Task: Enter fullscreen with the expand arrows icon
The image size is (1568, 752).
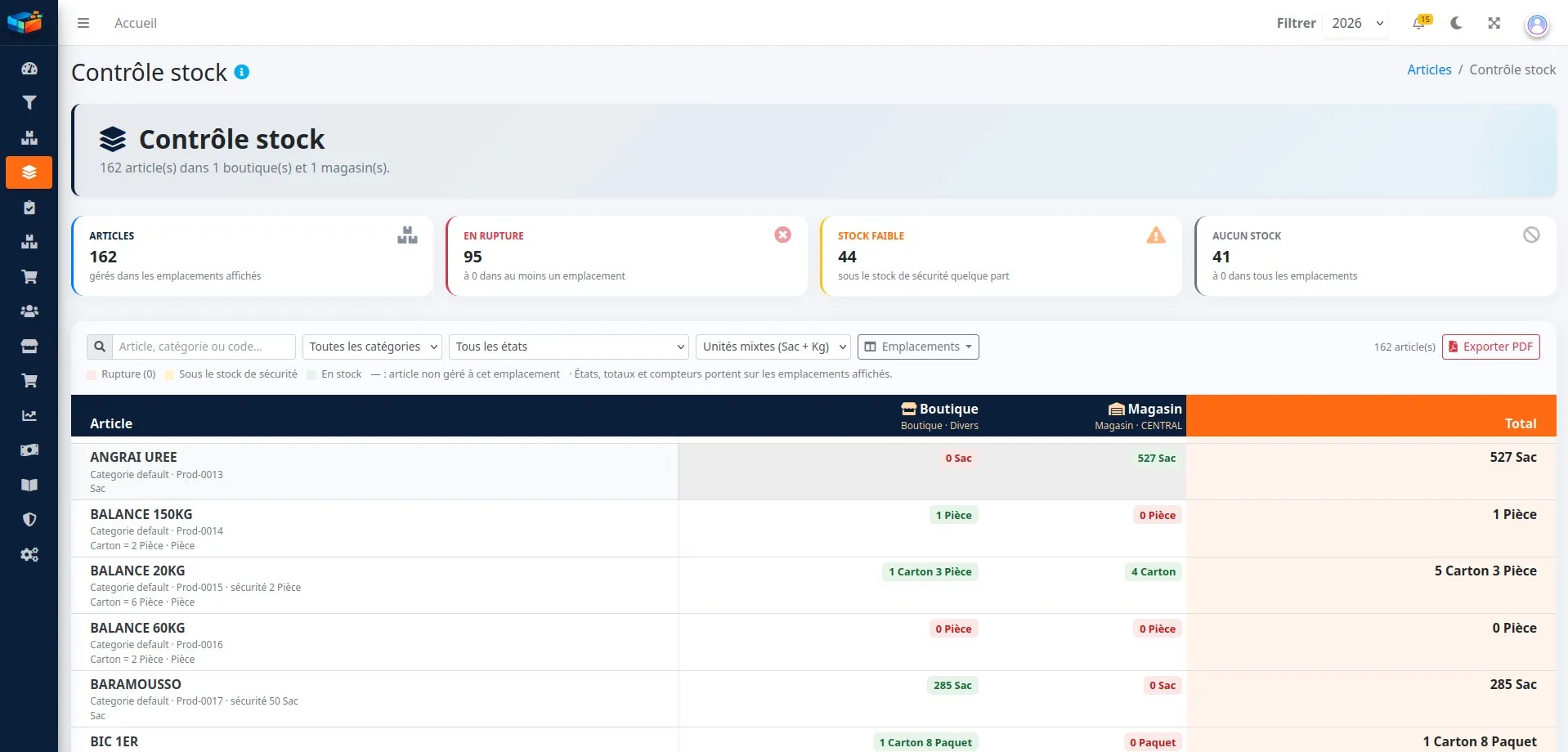Action: [x=1494, y=23]
